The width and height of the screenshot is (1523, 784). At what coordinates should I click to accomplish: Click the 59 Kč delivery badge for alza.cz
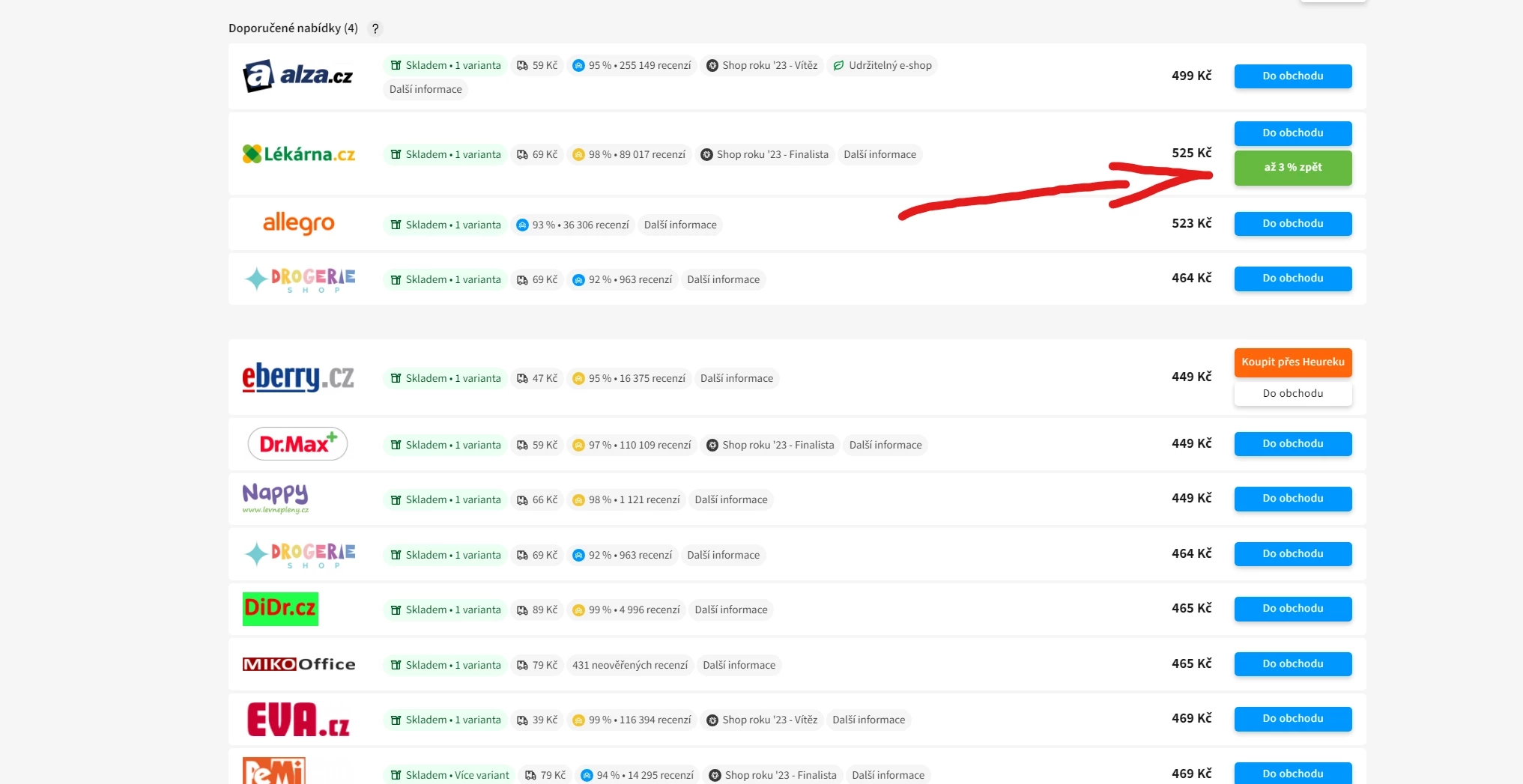pyautogui.click(x=537, y=65)
